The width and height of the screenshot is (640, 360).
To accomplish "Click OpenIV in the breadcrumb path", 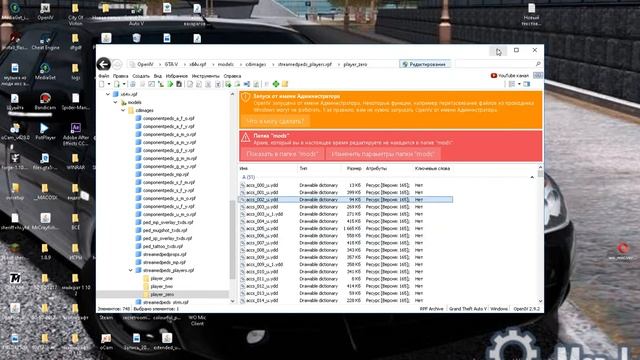I will pos(145,64).
